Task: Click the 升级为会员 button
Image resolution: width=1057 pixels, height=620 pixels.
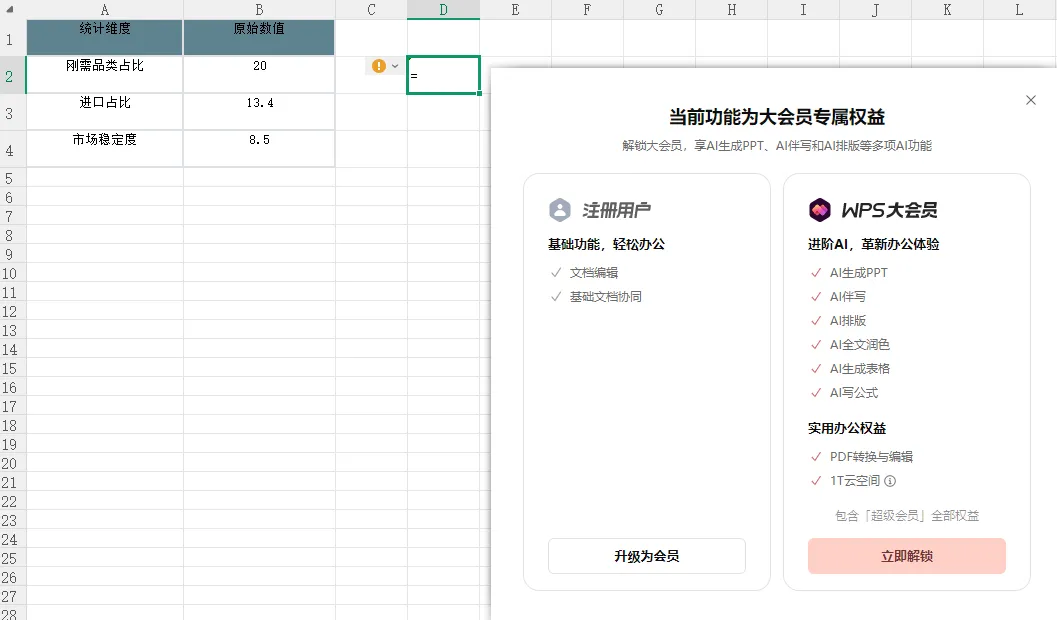Action: coord(646,556)
